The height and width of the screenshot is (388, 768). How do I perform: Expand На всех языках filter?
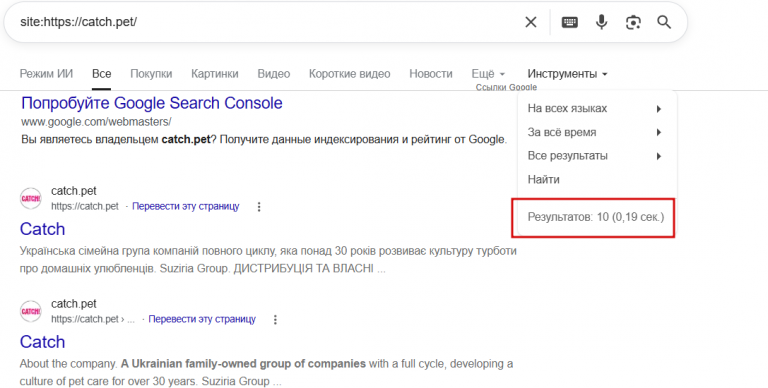[x=596, y=109]
